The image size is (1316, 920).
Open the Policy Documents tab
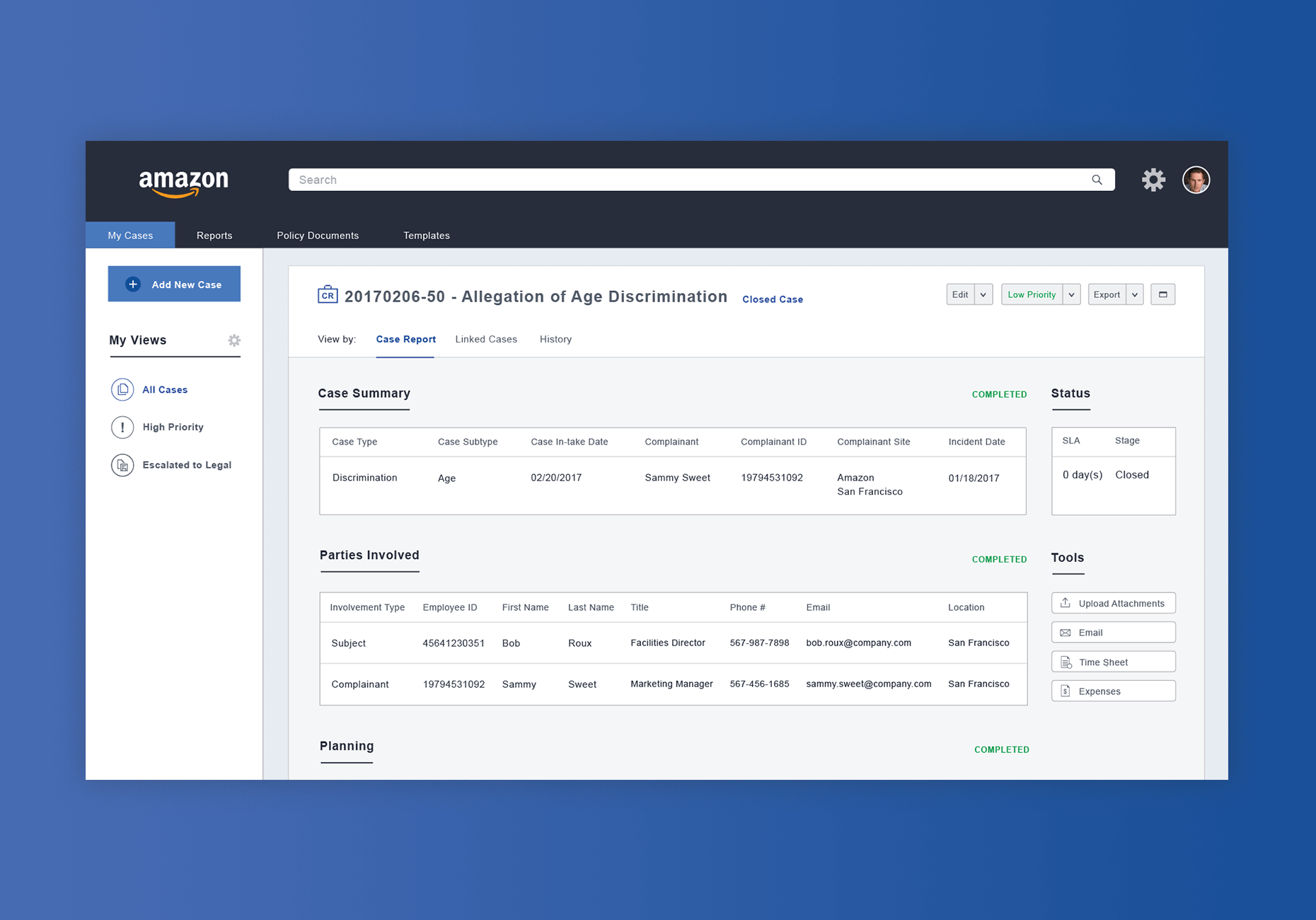[x=318, y=236]
